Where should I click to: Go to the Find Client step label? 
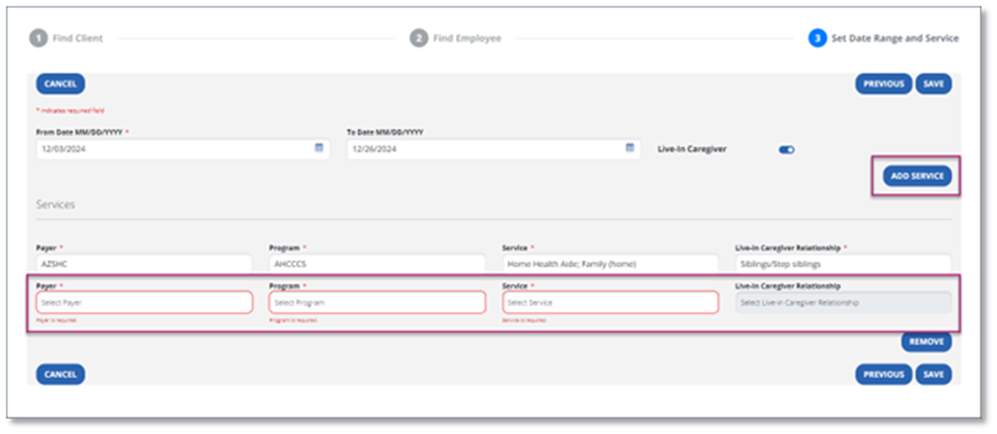click(x=77, y=38)
